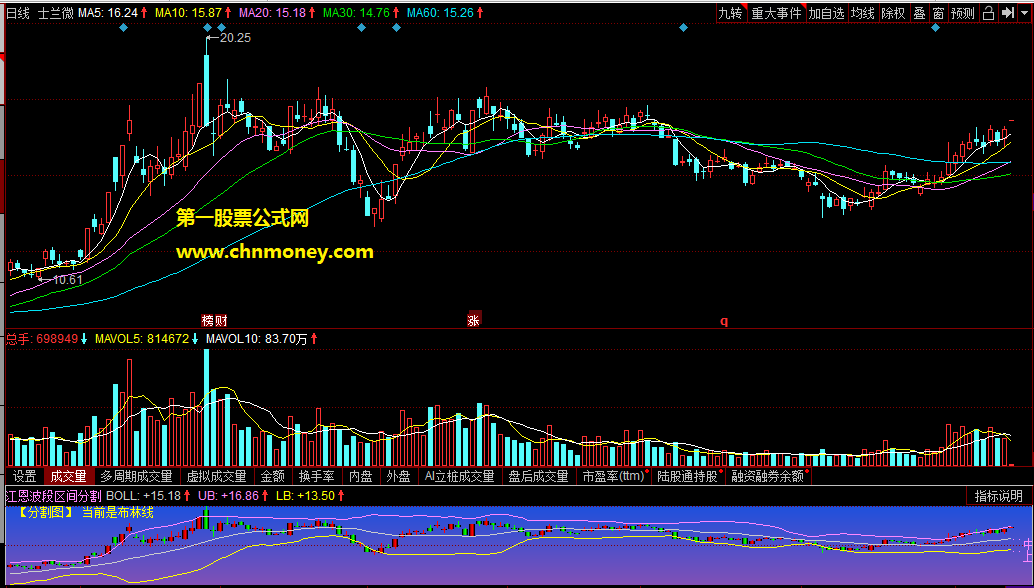1034x588 pixels.
Task: Select the 陆股通持股 tab
Action: pyautogui.click(x=688, y=476)
